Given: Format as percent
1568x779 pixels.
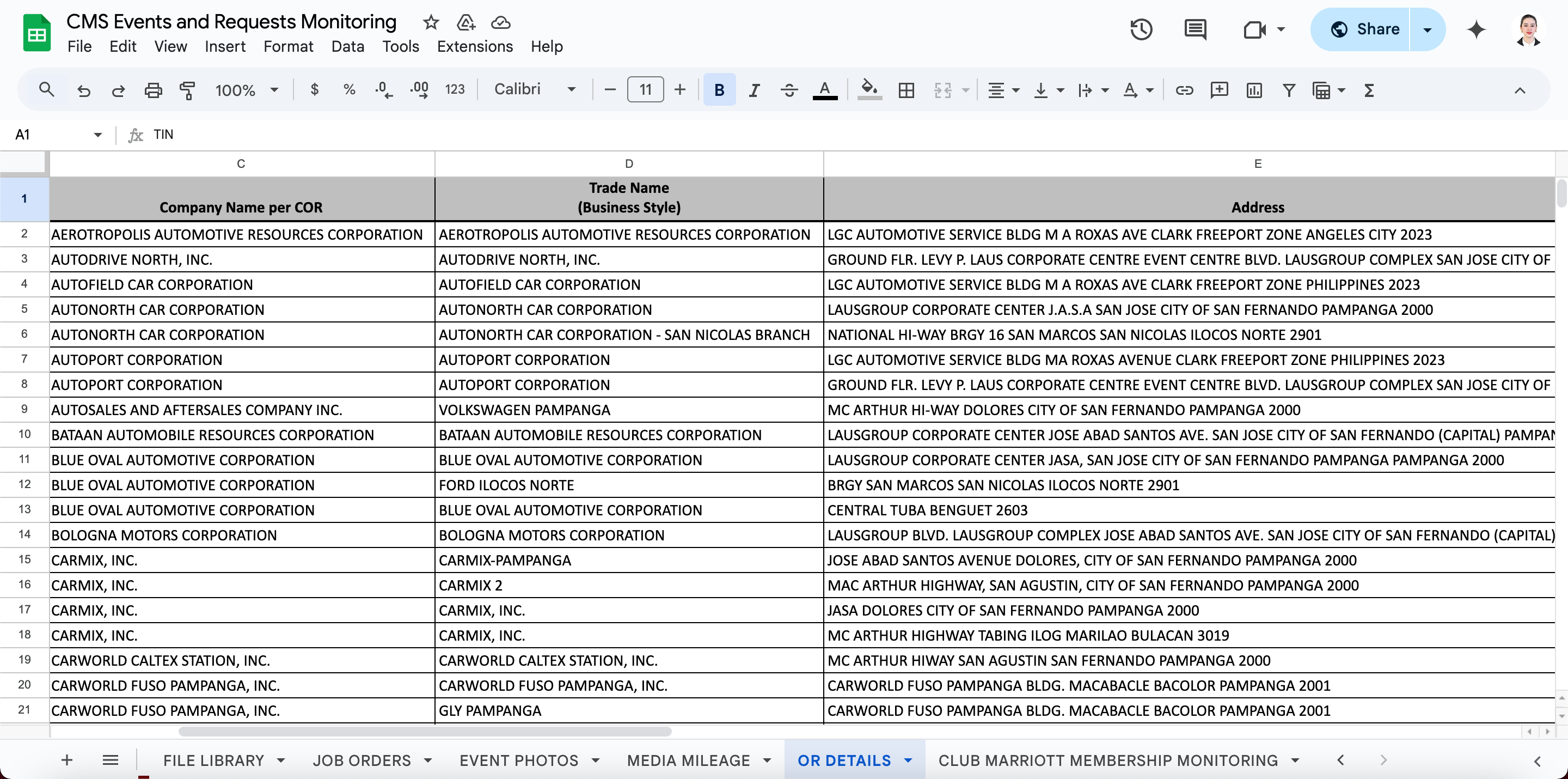Looking at the screenshot, I should [x=349, y=90].
